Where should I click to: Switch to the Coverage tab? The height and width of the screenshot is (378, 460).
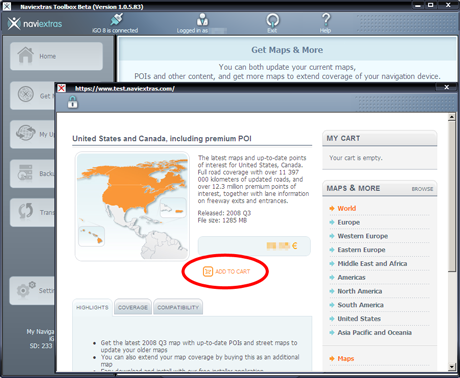133,307
